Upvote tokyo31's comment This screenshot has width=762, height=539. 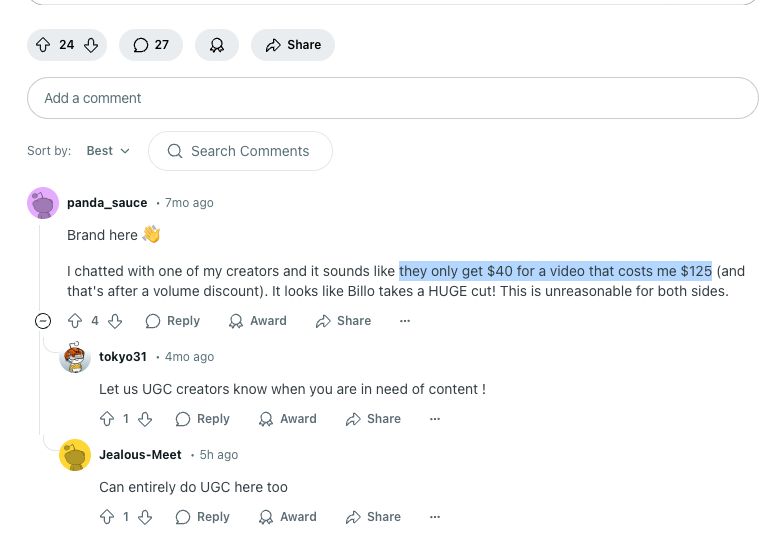pyautogui.click(x=107, y=419)
